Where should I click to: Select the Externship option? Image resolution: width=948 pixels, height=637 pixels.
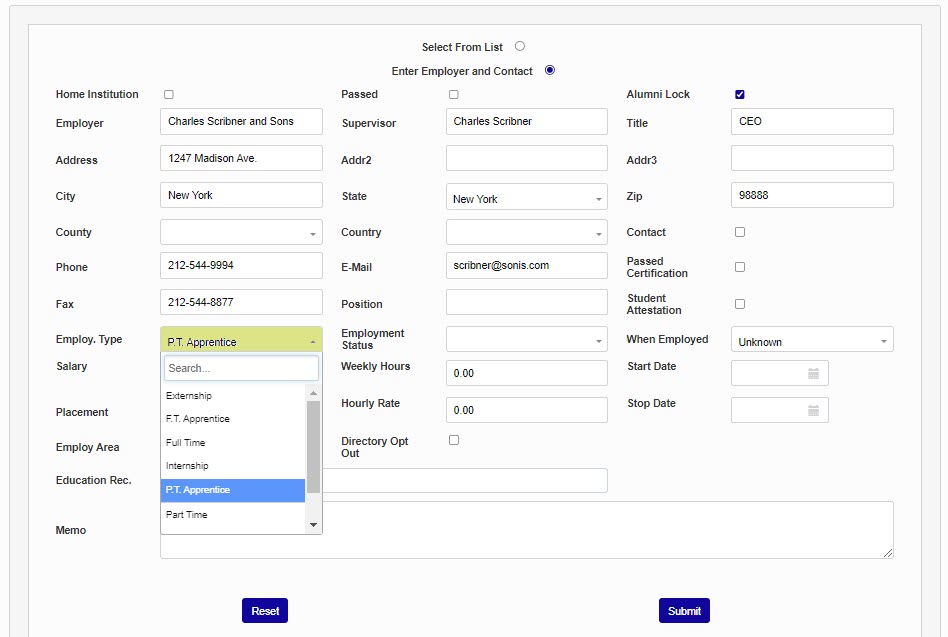click(x=189, y=396)
